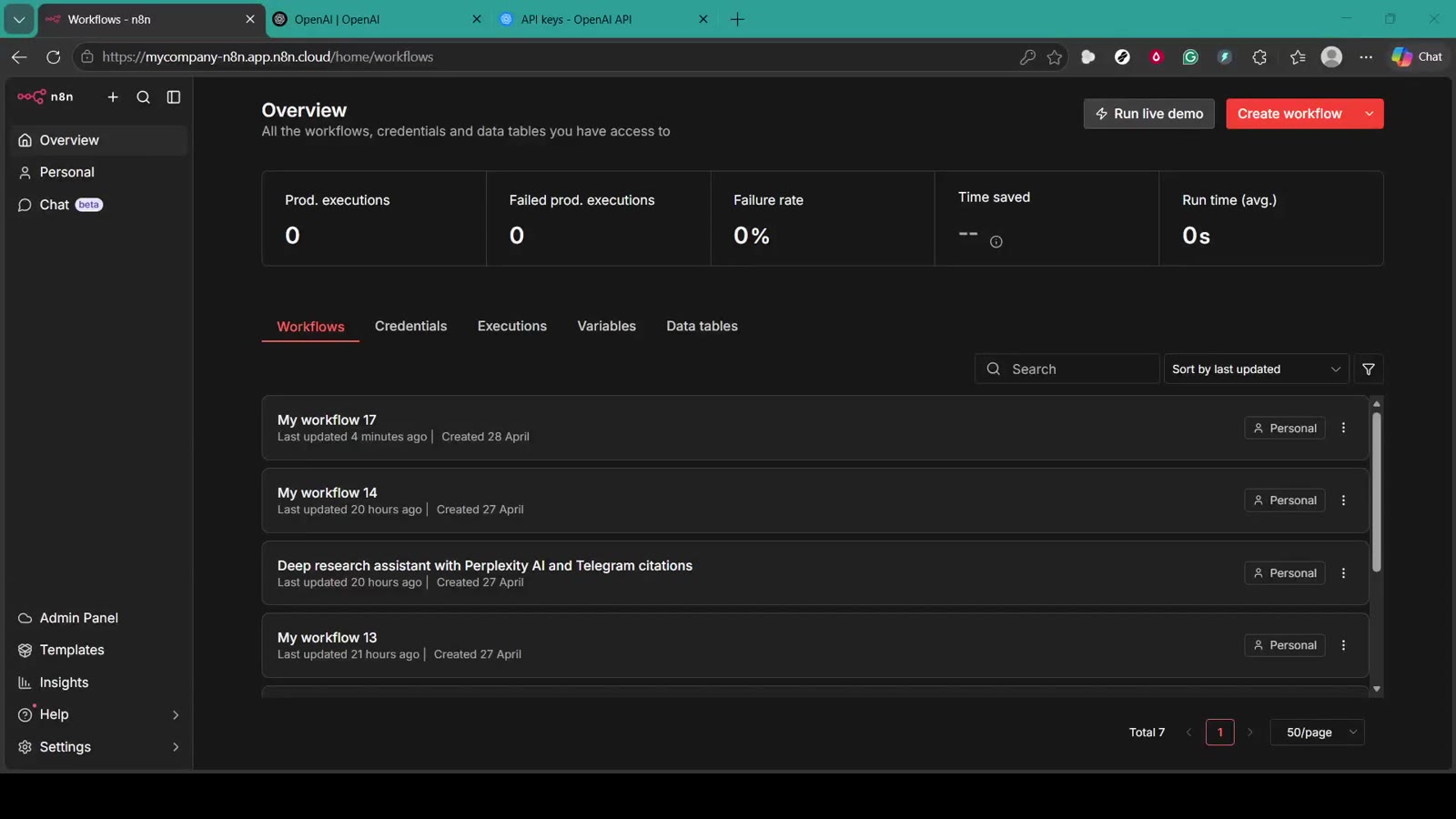The image size is (1456, 819).
Task: Open browser settings ellipsis menu
Action: pos(1366,57)
